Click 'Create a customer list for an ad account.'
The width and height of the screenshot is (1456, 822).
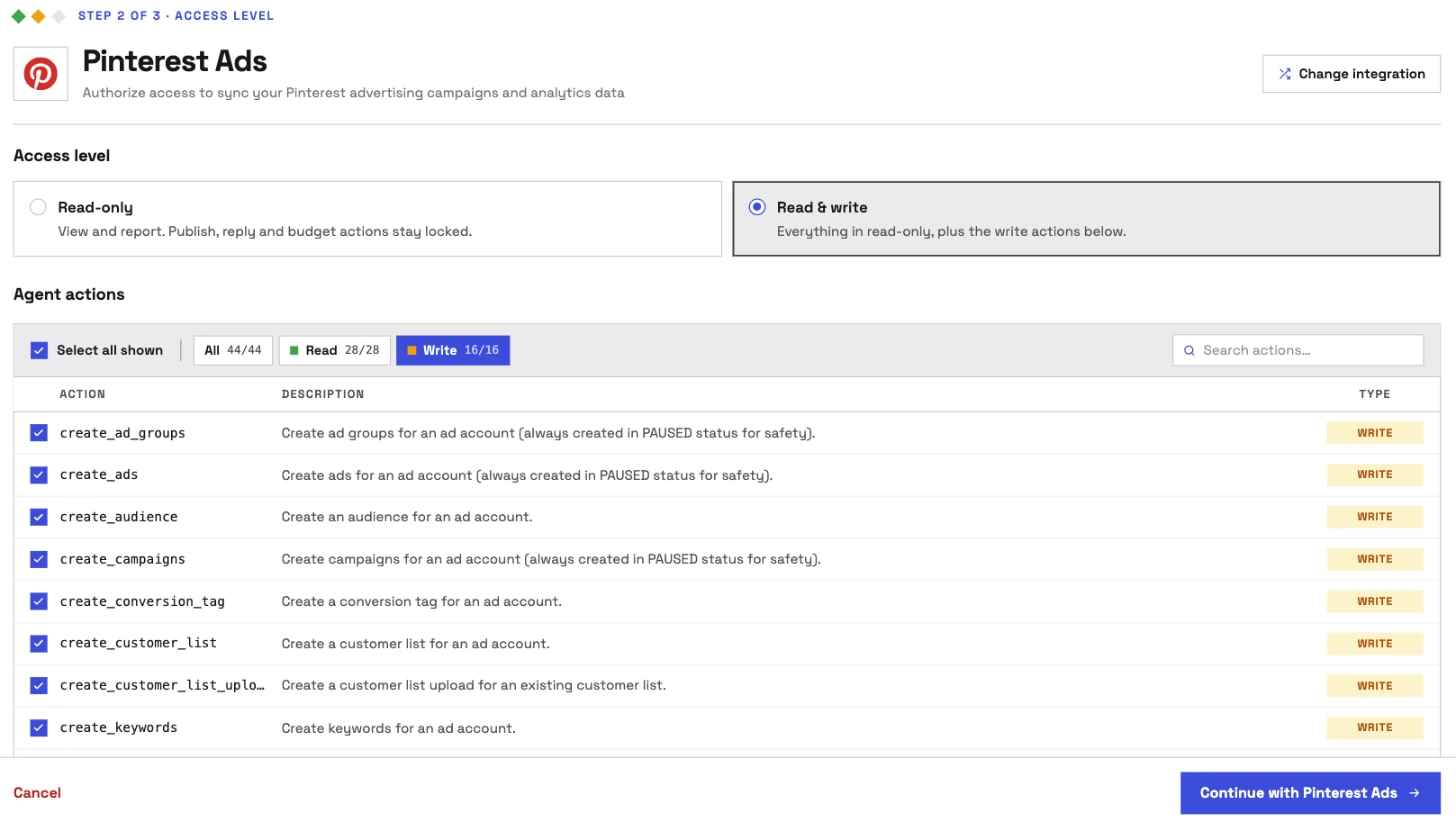tap(415, 644)
